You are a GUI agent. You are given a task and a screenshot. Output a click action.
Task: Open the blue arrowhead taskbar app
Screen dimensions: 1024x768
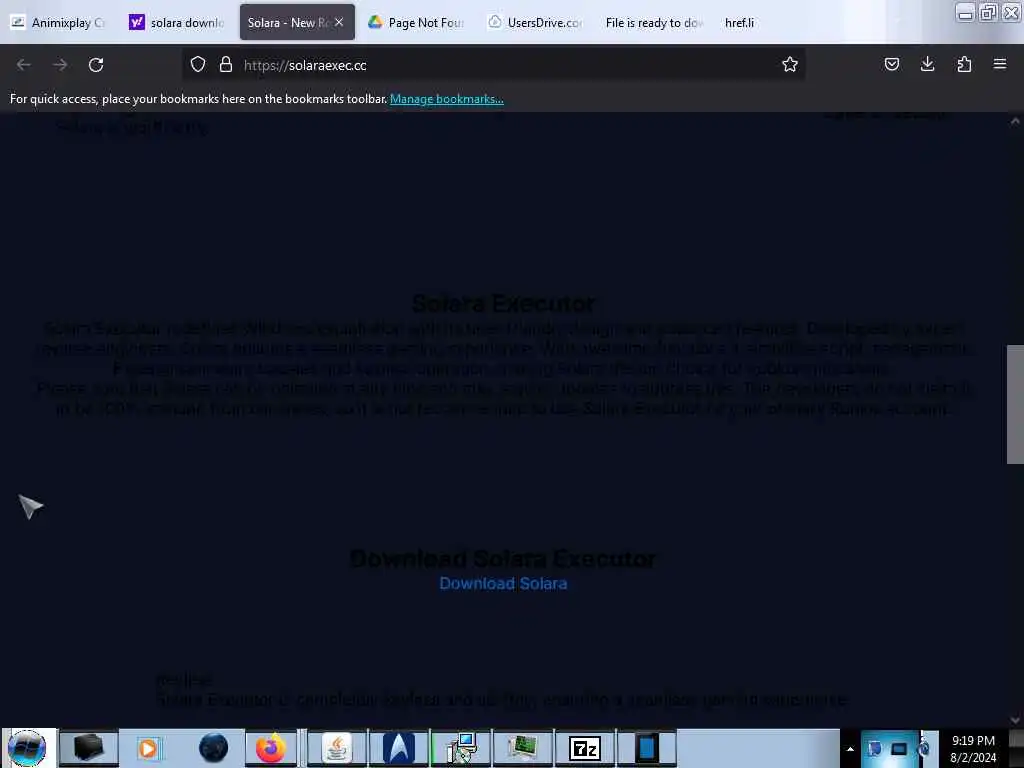click(398, 748)
